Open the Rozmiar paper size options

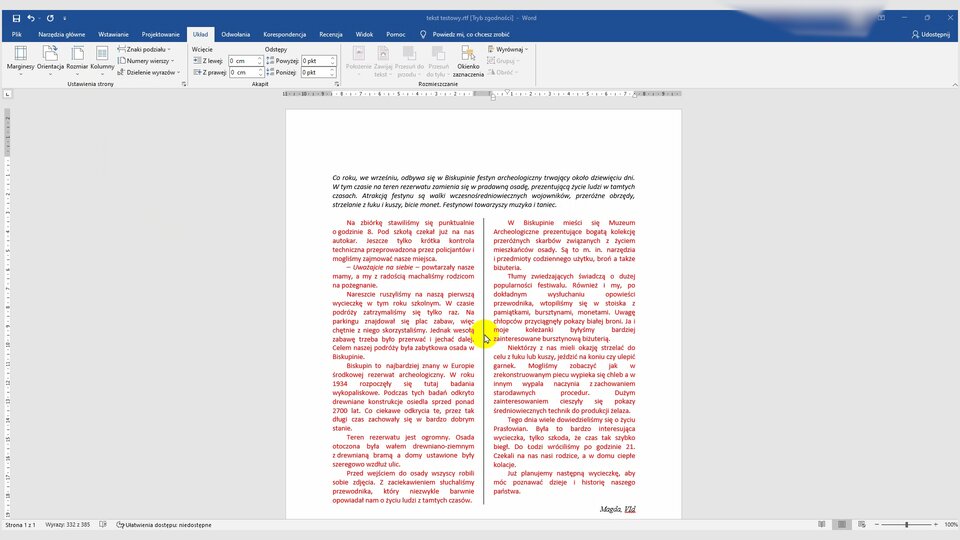point(77,58)
